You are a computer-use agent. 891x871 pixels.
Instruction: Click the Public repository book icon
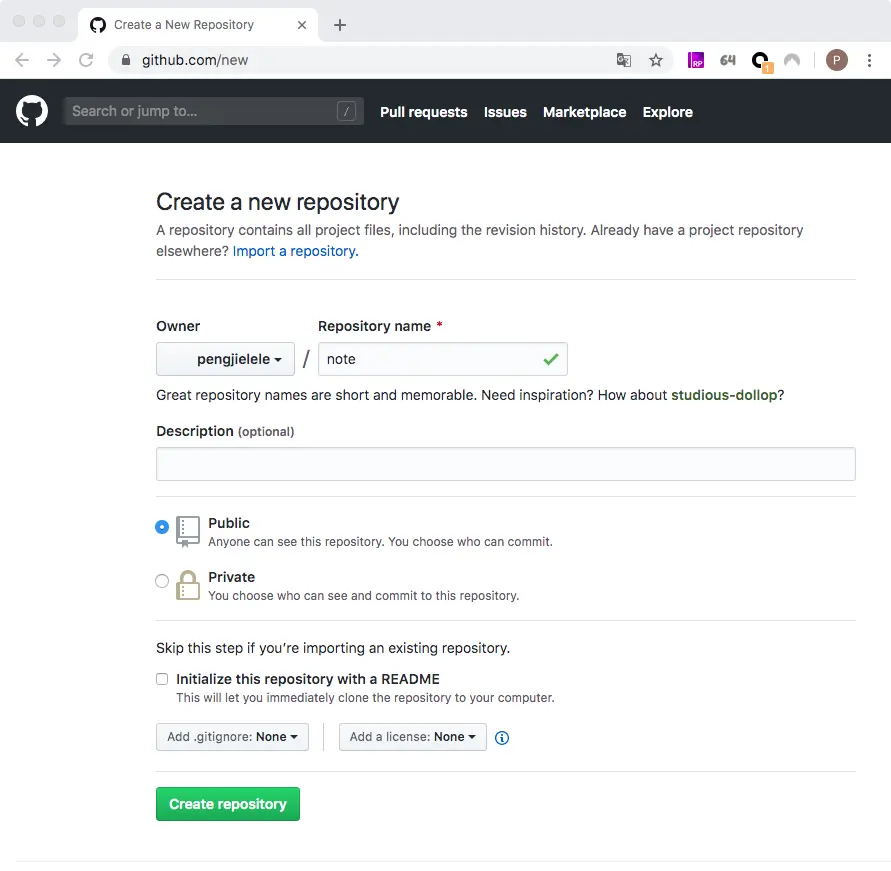coord(188,531)
